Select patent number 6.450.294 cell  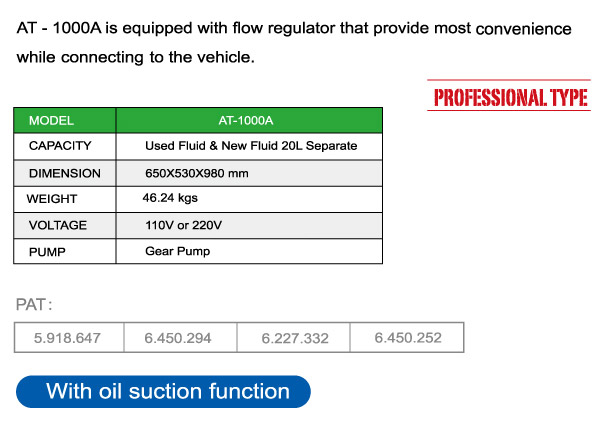(x=180, y=338)
